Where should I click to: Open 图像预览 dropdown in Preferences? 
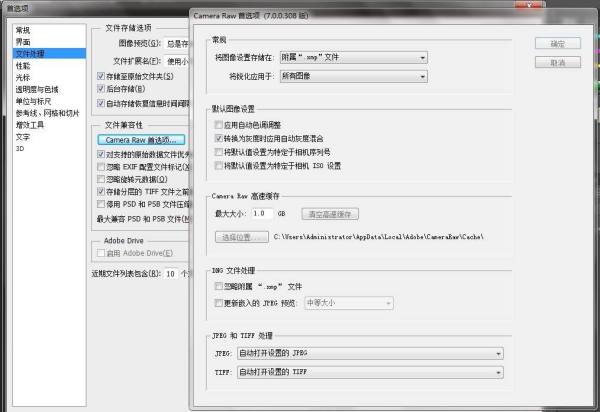[177, 44]
